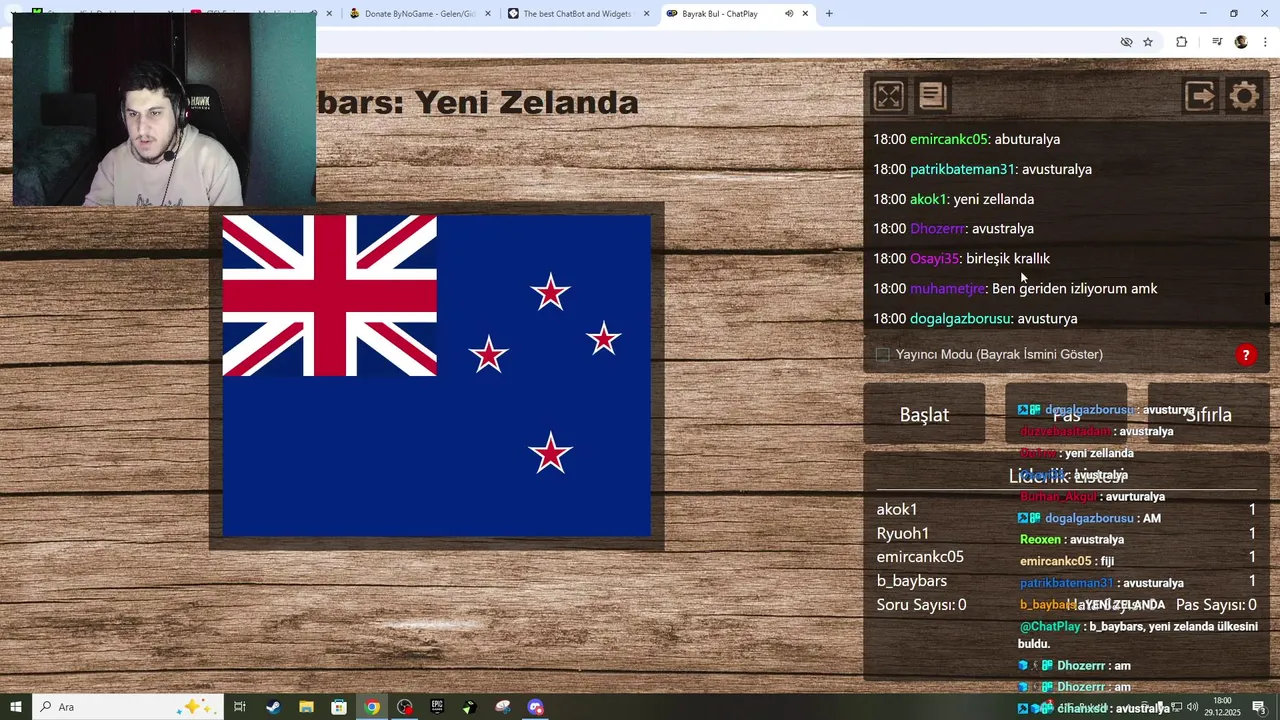Open the Chrome extensions puzzle icon
Screen dimensions: 1280x720
pyautogui.click(x=1181, y=42)
